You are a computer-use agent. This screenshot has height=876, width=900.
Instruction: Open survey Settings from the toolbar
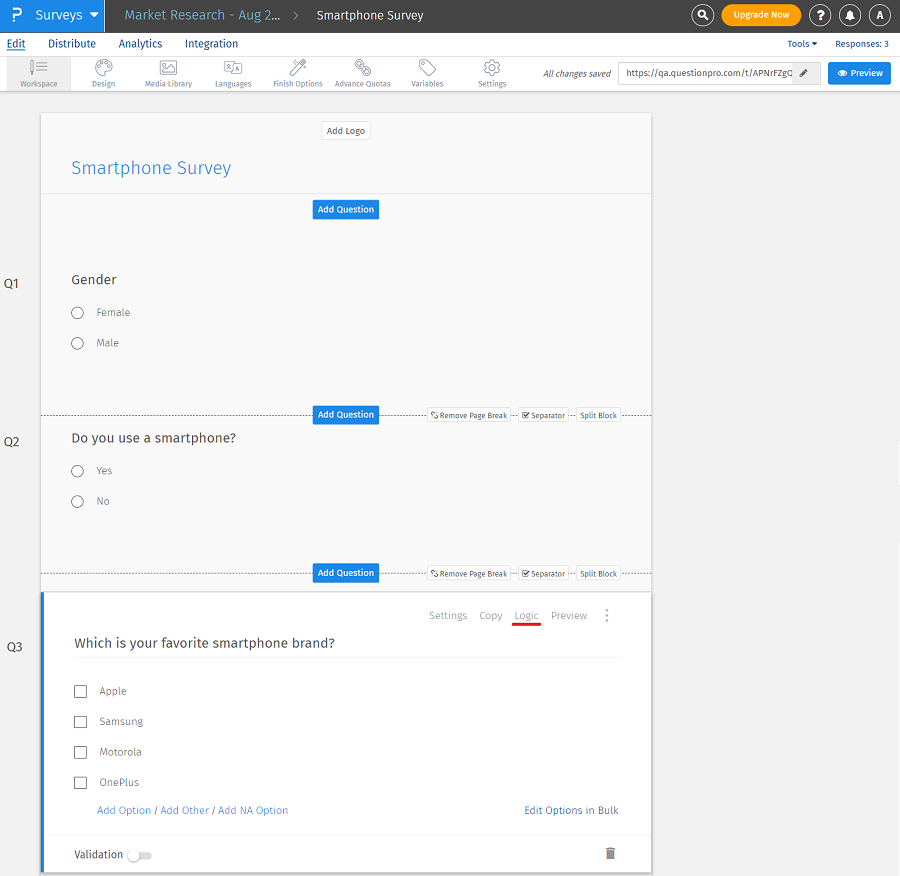[x=492, y=73]
